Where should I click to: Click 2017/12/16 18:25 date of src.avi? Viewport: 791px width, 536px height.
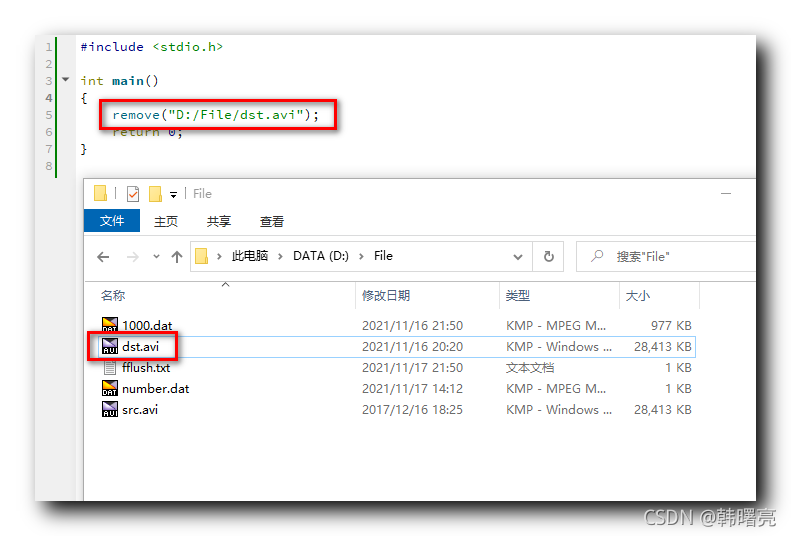(412, 410)
